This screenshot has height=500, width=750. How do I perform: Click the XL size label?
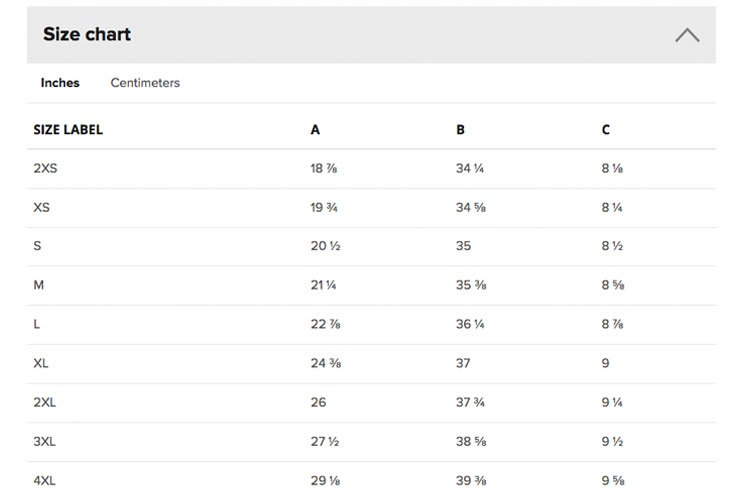[x=41, y=363]
